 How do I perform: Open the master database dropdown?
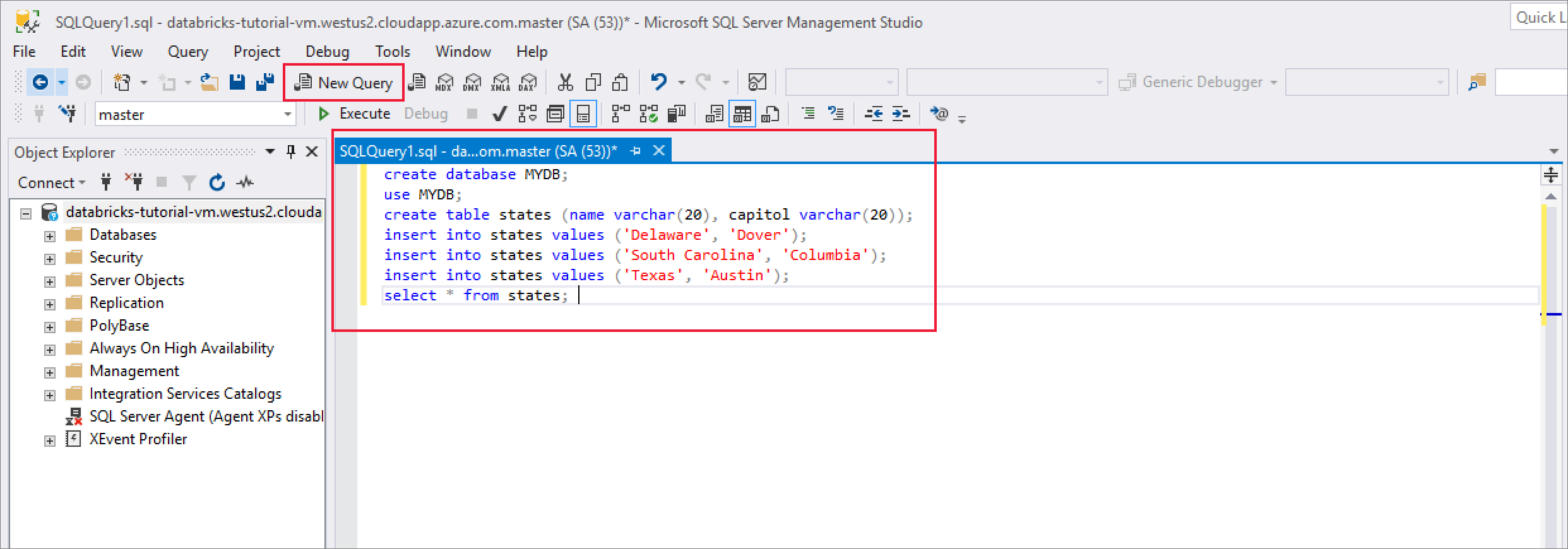click(288, 114)
